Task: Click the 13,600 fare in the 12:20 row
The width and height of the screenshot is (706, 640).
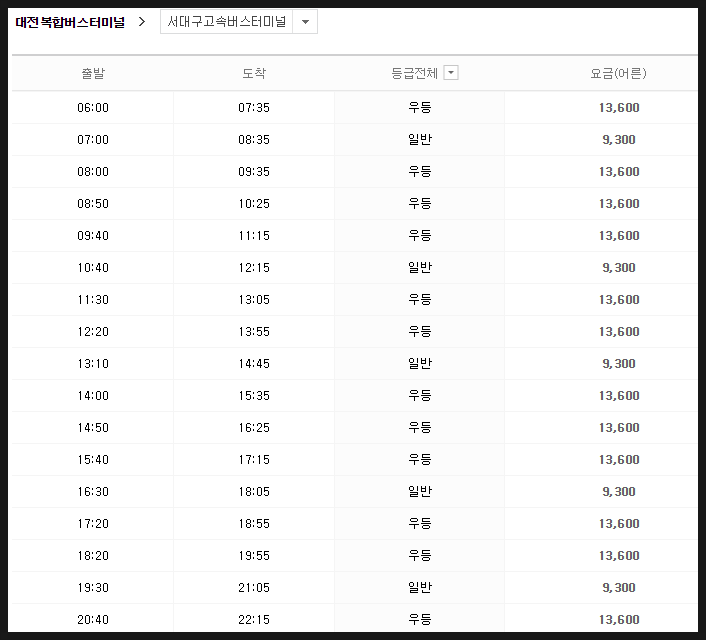Action: coord(619,331)
